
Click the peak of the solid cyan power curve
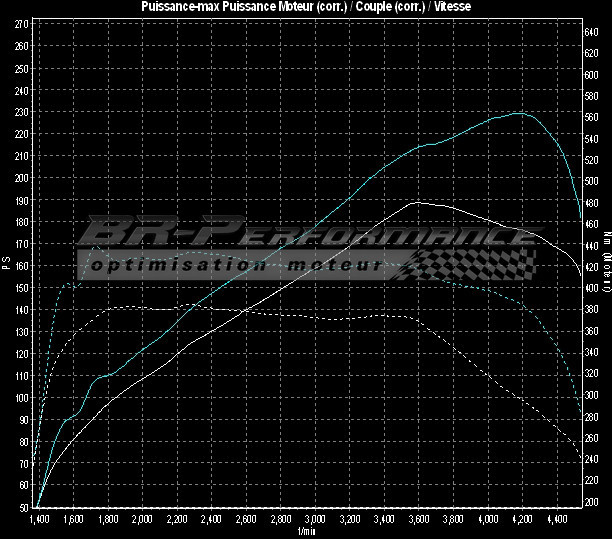pos(517,113)
